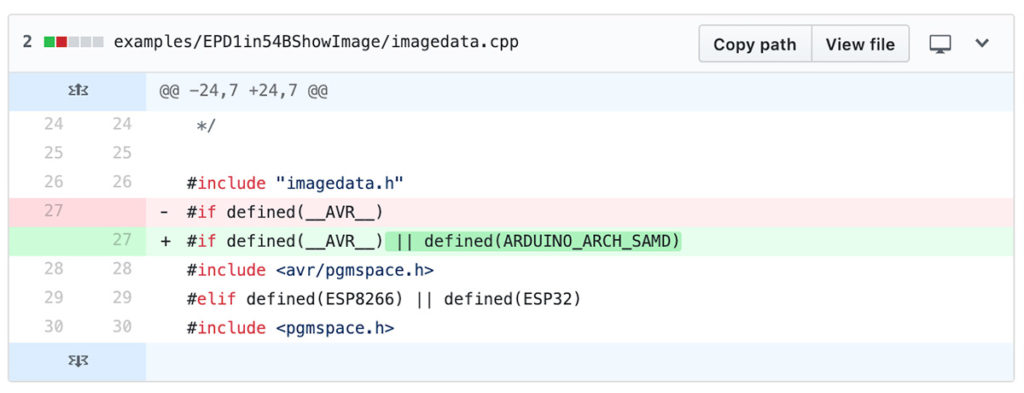The height and width of the screenshot is (393, 1024).
Task: Click the highlighted defined(ARDUINO_ARCH_SAMD) addition
Action: pos(533,241)
